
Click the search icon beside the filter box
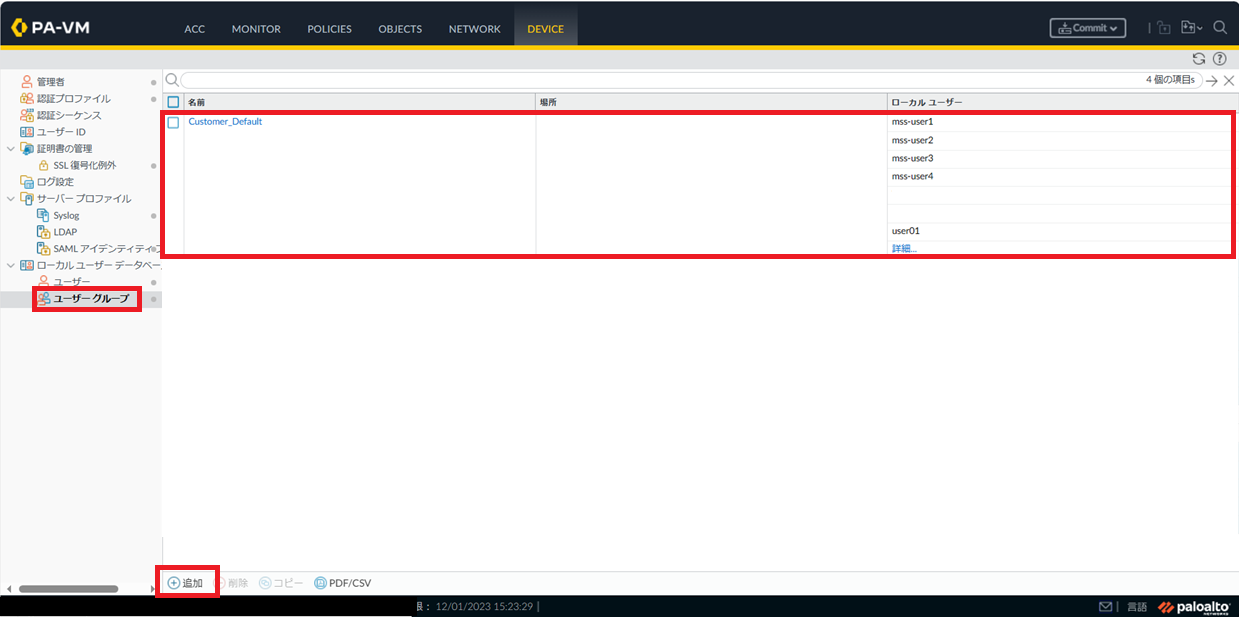pos(171,80)
